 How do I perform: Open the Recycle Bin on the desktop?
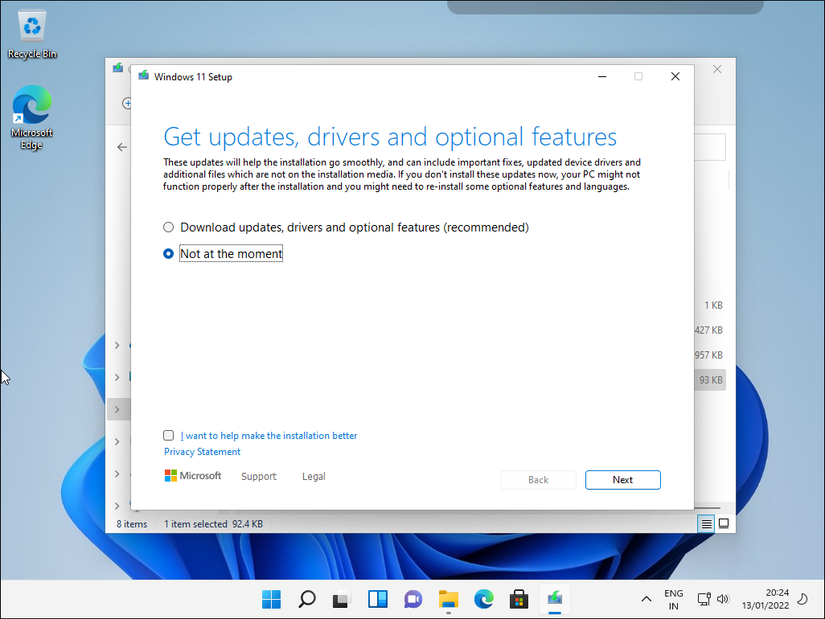coord(30,25)
